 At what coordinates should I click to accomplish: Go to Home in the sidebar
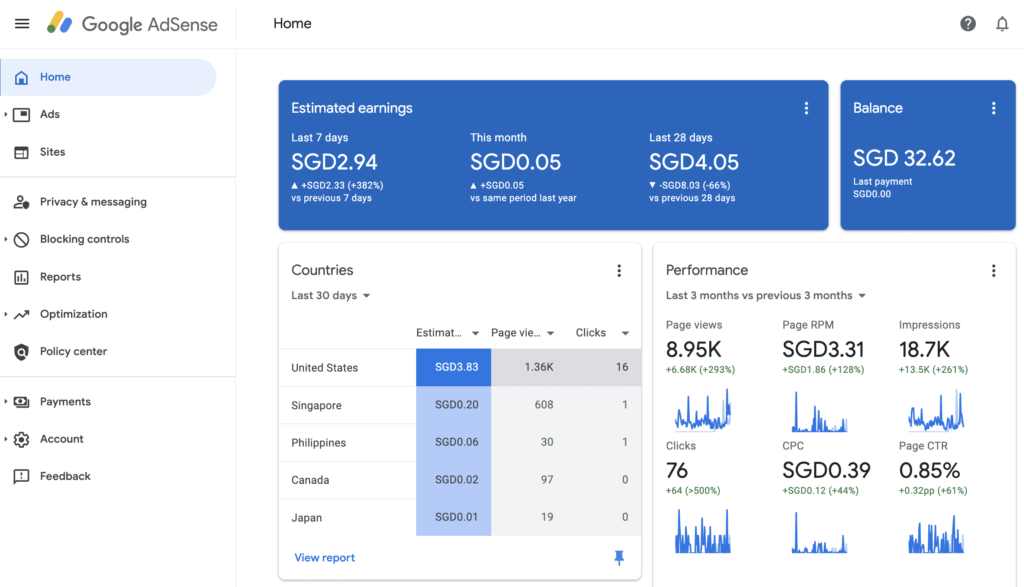click(108, 77)
